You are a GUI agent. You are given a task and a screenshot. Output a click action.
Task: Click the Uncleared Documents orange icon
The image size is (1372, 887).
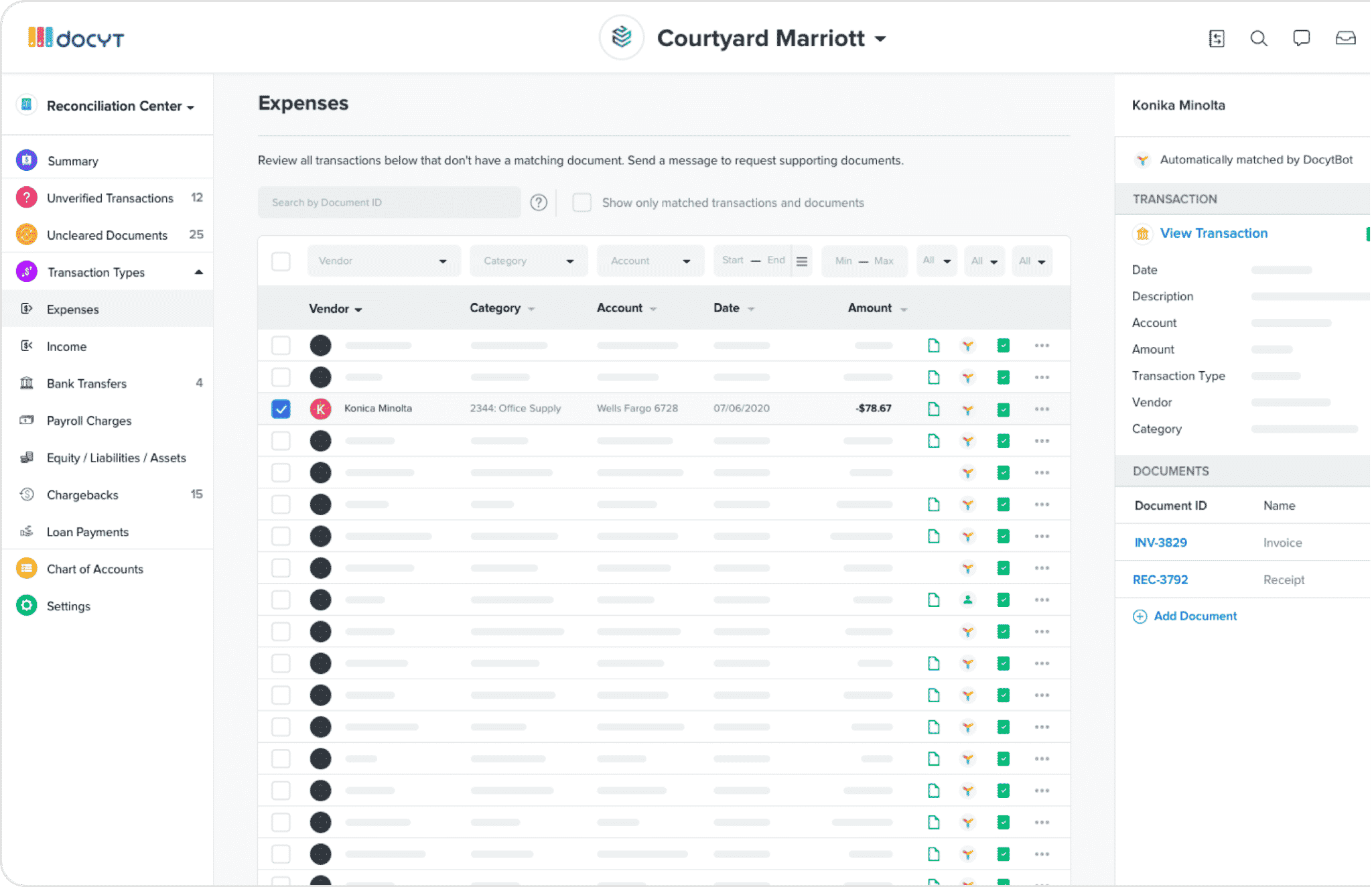26,234
